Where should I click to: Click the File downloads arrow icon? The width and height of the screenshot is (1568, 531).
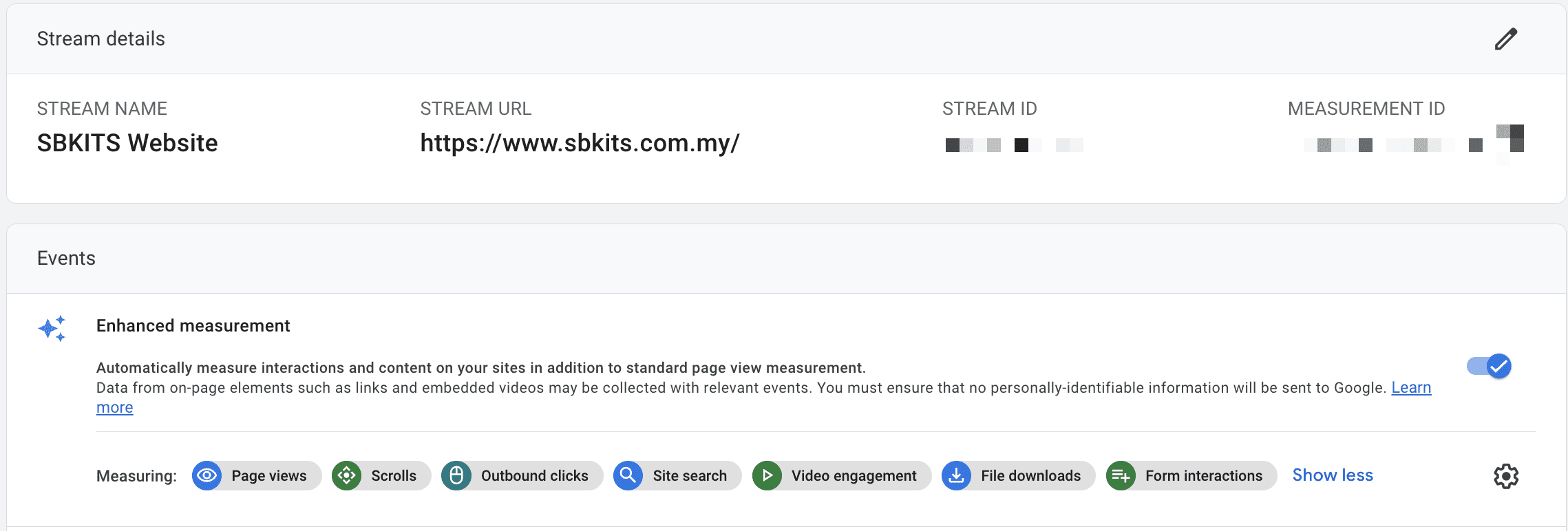pyautogui.click(x=956, y=475)
